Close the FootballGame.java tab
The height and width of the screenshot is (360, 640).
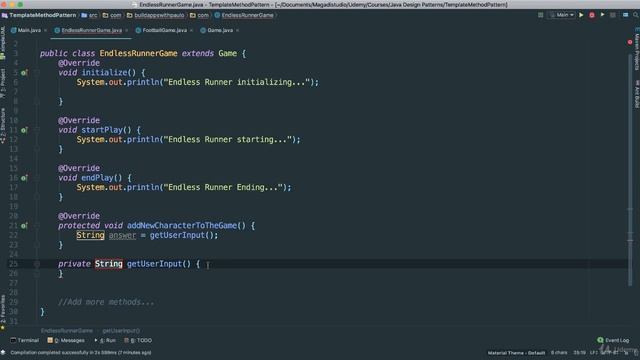point(191,31)
